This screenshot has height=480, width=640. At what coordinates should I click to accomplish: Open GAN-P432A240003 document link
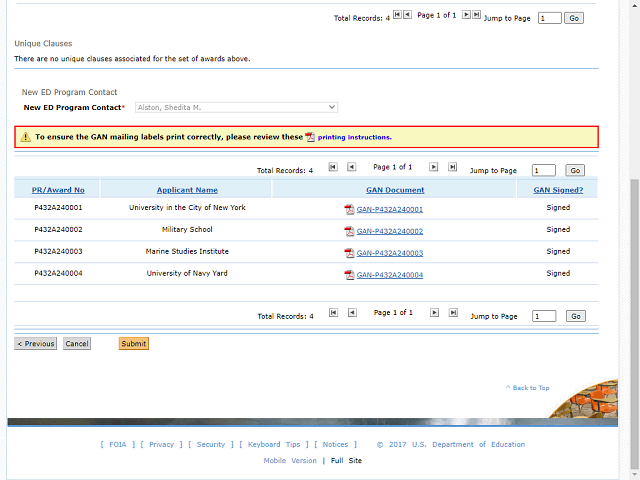[389, 253]
